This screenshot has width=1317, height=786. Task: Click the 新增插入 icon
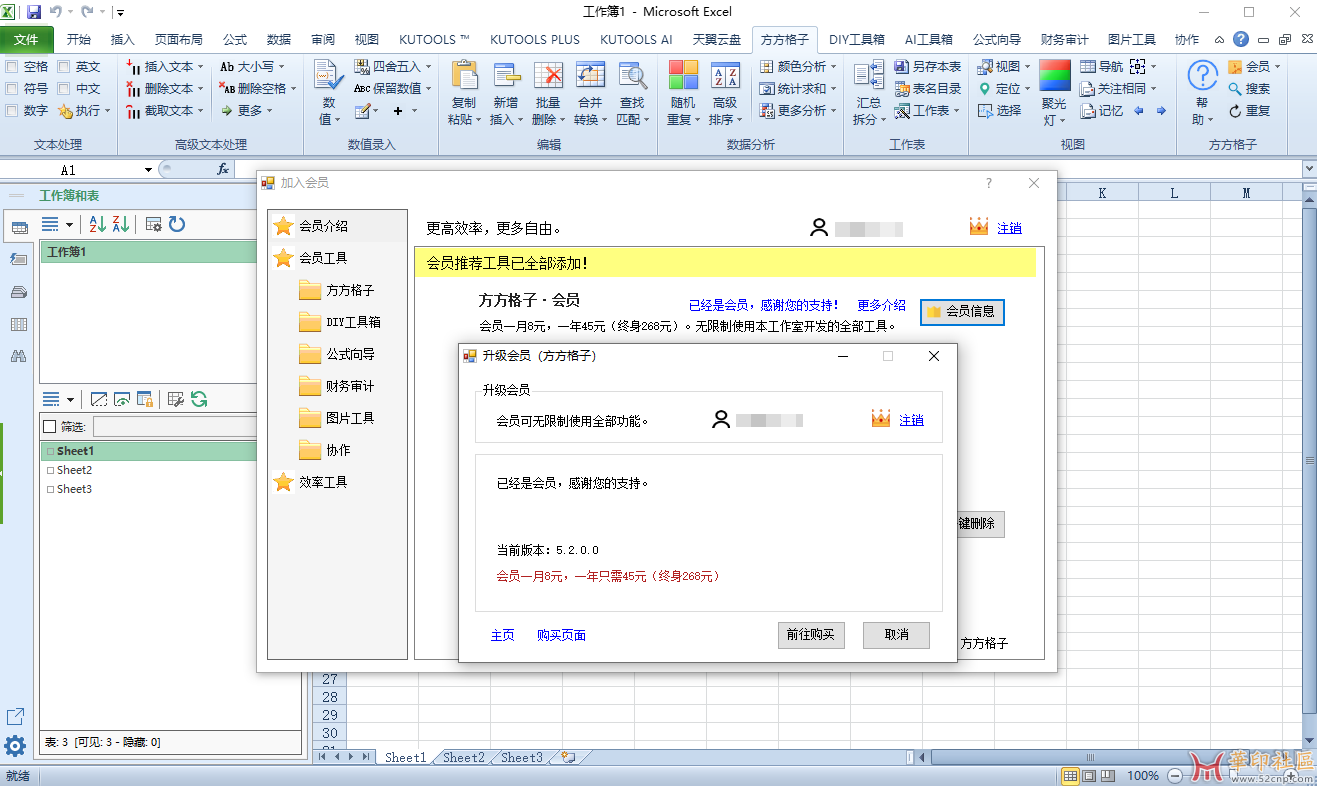pyautogui.click(x=506, y=76)
